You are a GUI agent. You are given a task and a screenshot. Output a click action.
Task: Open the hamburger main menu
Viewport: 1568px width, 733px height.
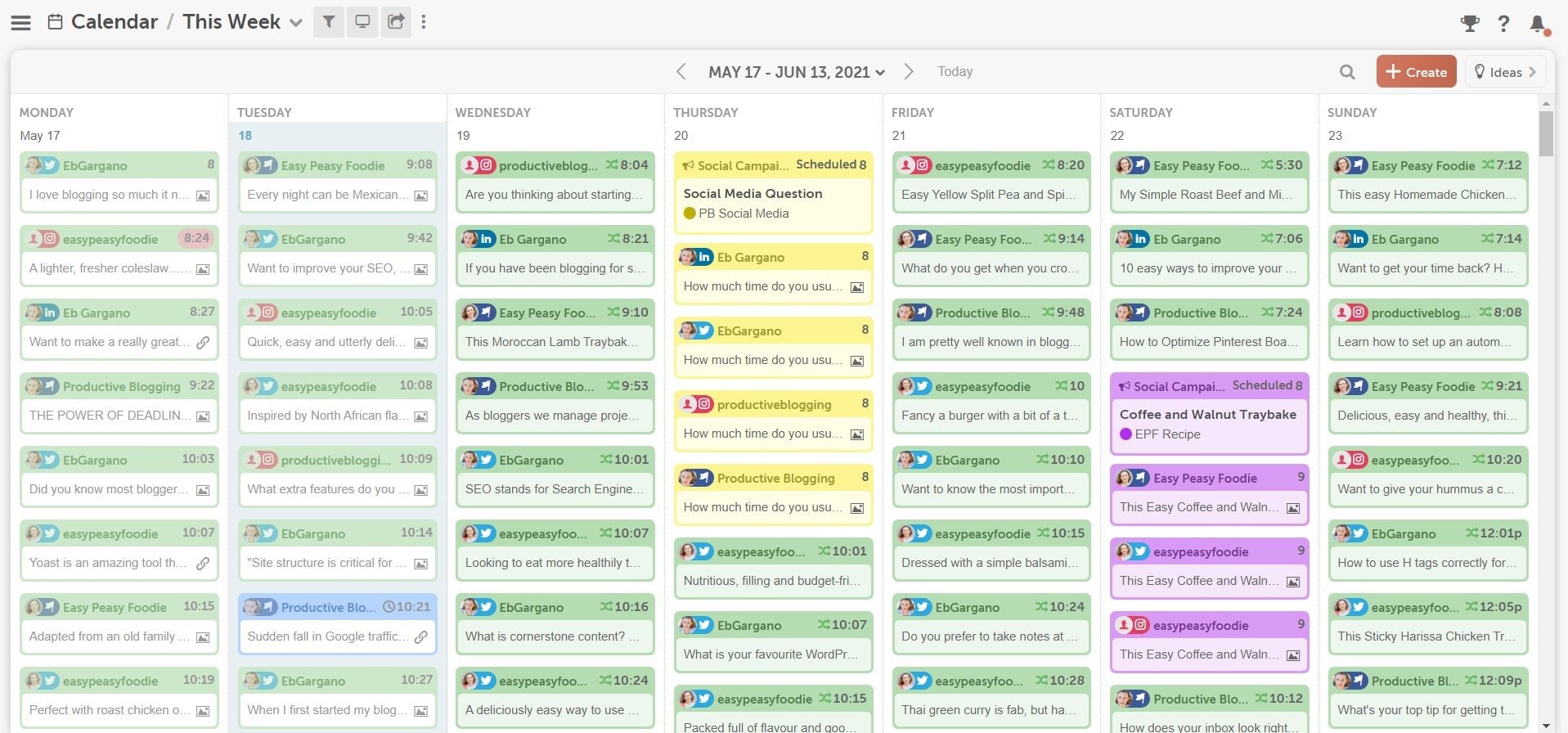coord(21,22)
